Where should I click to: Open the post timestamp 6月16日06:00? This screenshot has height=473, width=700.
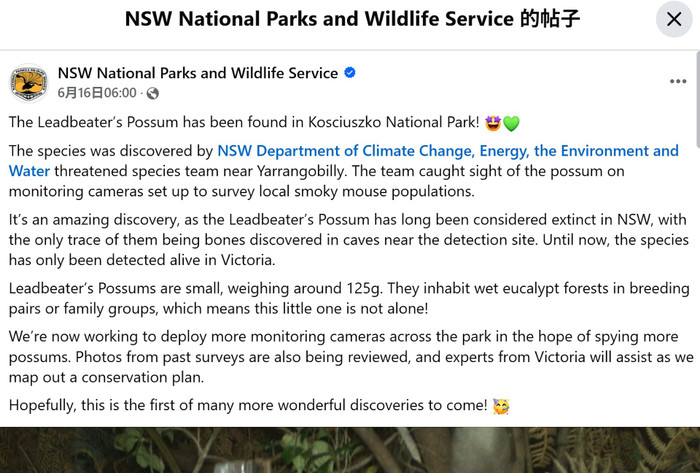coord(97,93)
